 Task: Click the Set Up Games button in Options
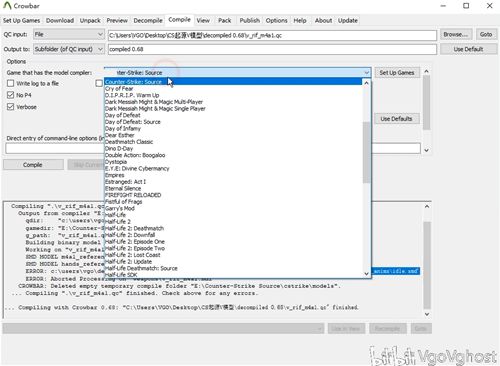(x=397, y=73)
